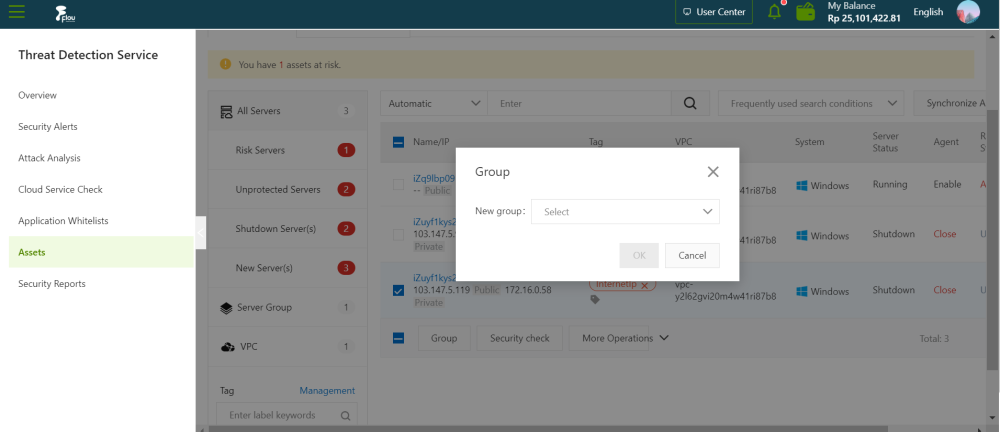Click Cancel in Group dialog

click(692, 255)
